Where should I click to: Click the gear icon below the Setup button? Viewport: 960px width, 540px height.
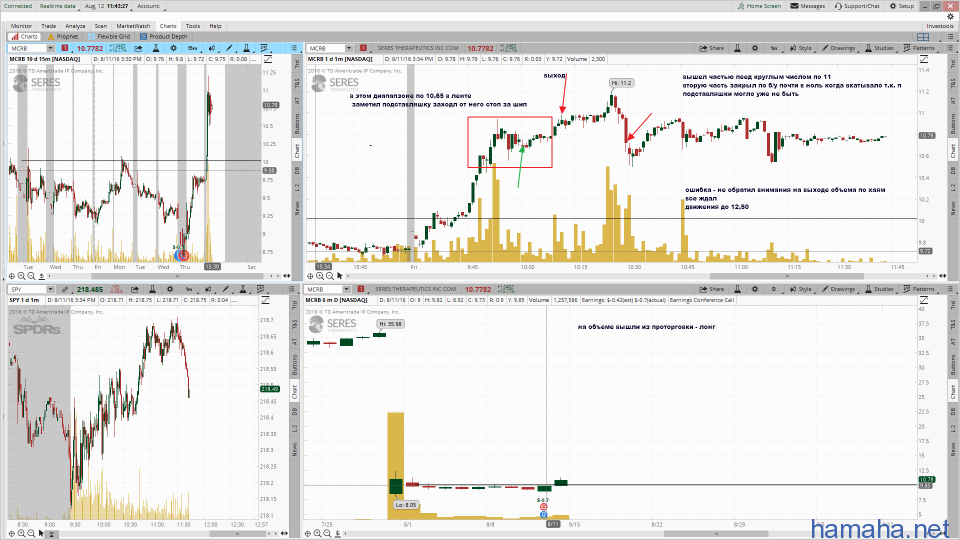point(950,17)
